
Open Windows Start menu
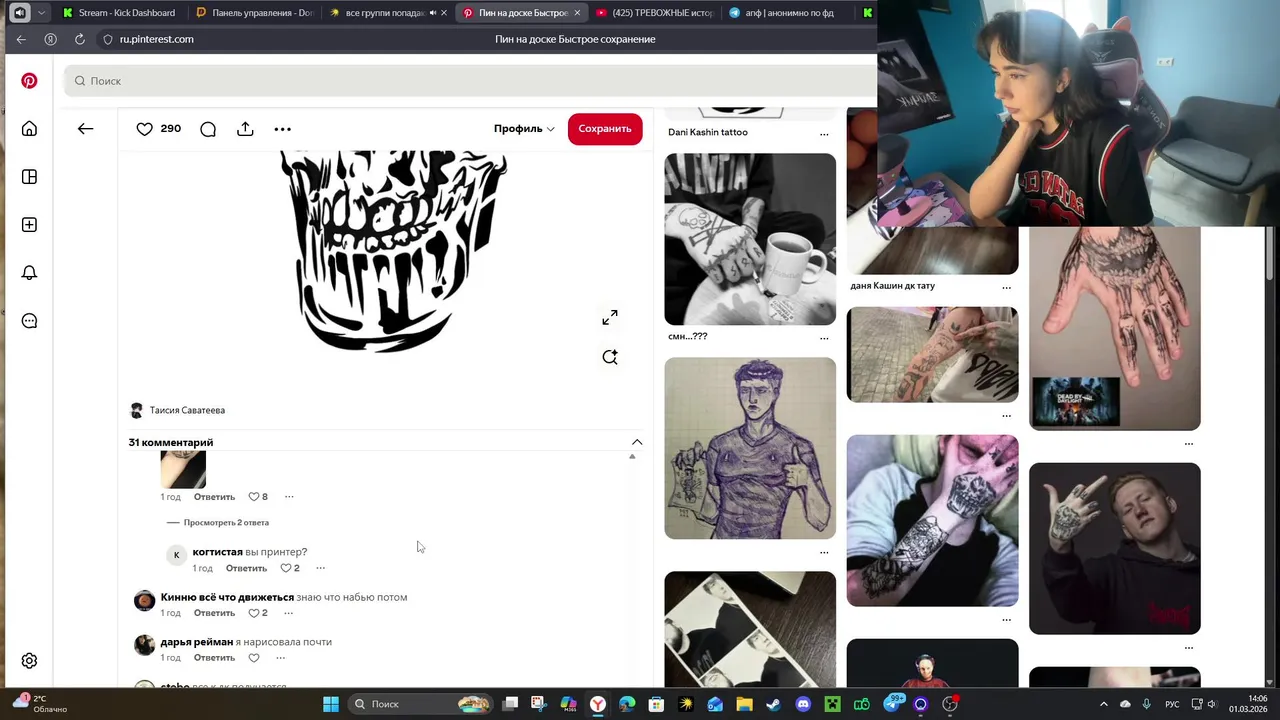click(331, 704)
